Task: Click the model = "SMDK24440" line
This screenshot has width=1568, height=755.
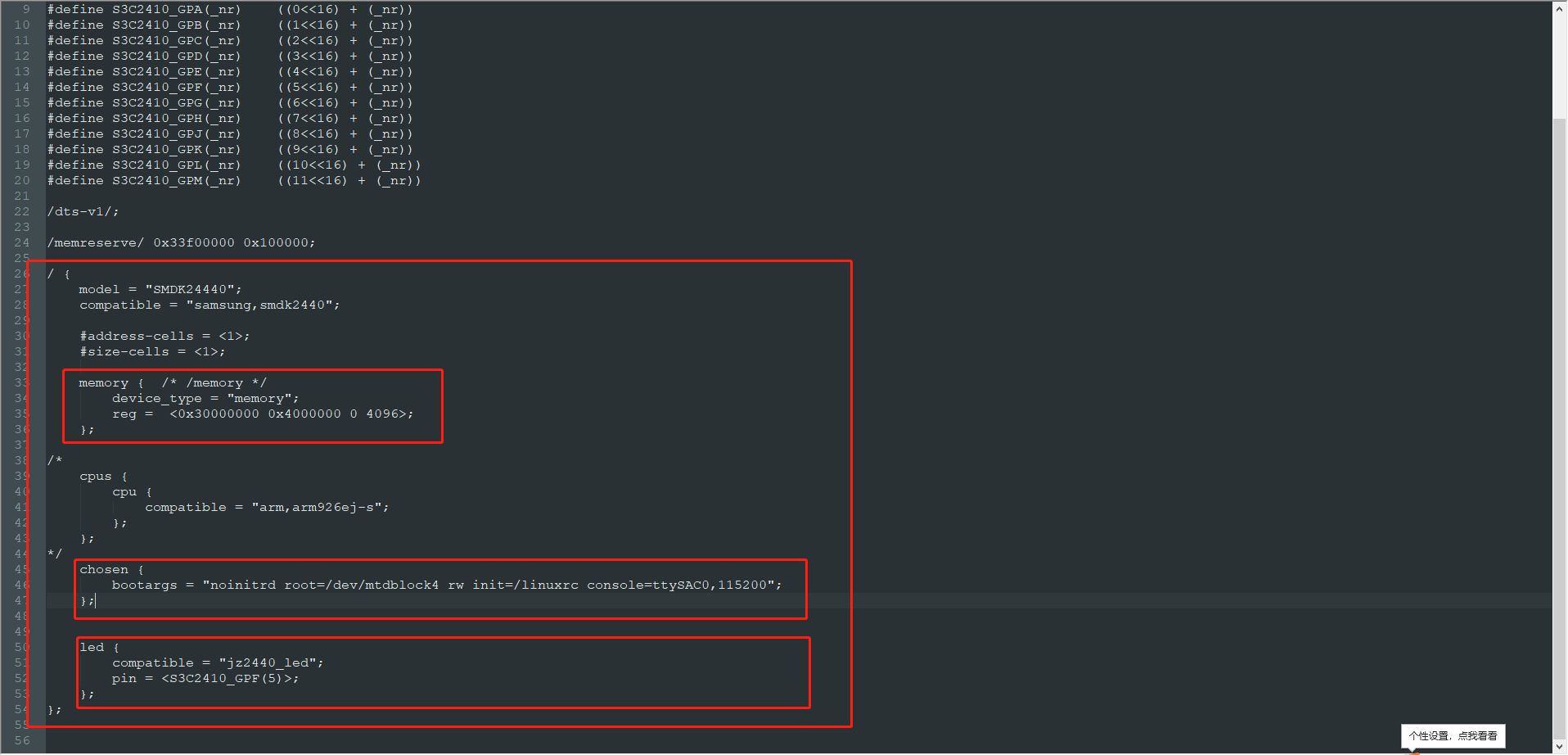Action: tap(160, 290)
